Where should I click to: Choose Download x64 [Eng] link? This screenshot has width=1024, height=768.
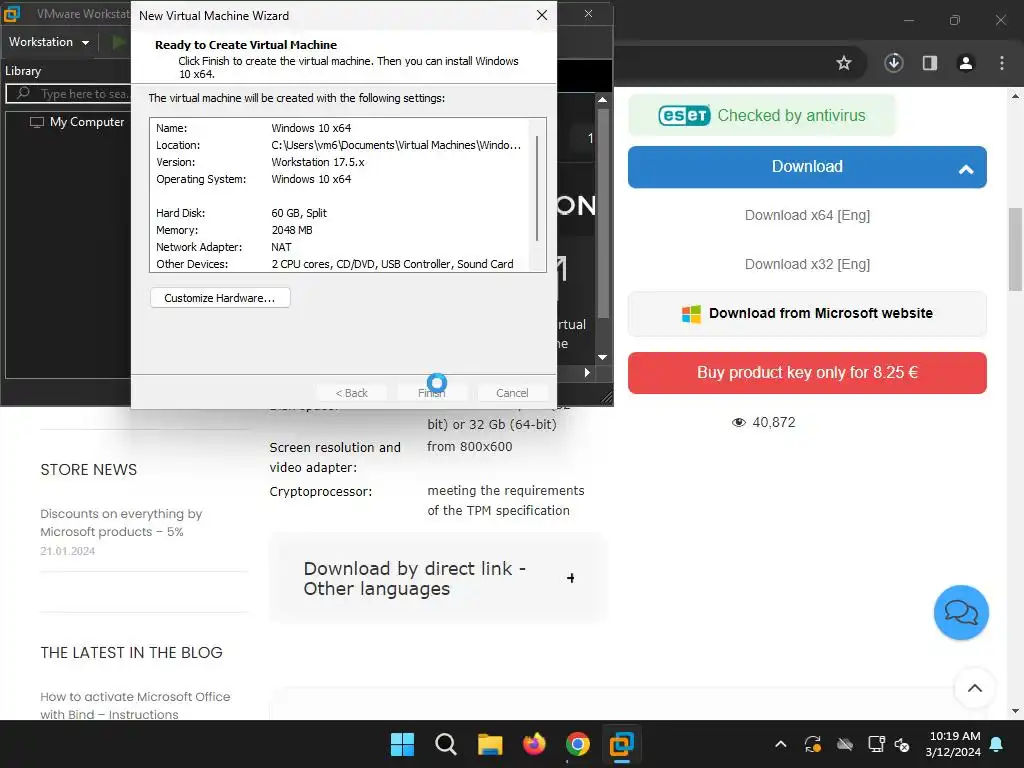click(x=807, y=215)
